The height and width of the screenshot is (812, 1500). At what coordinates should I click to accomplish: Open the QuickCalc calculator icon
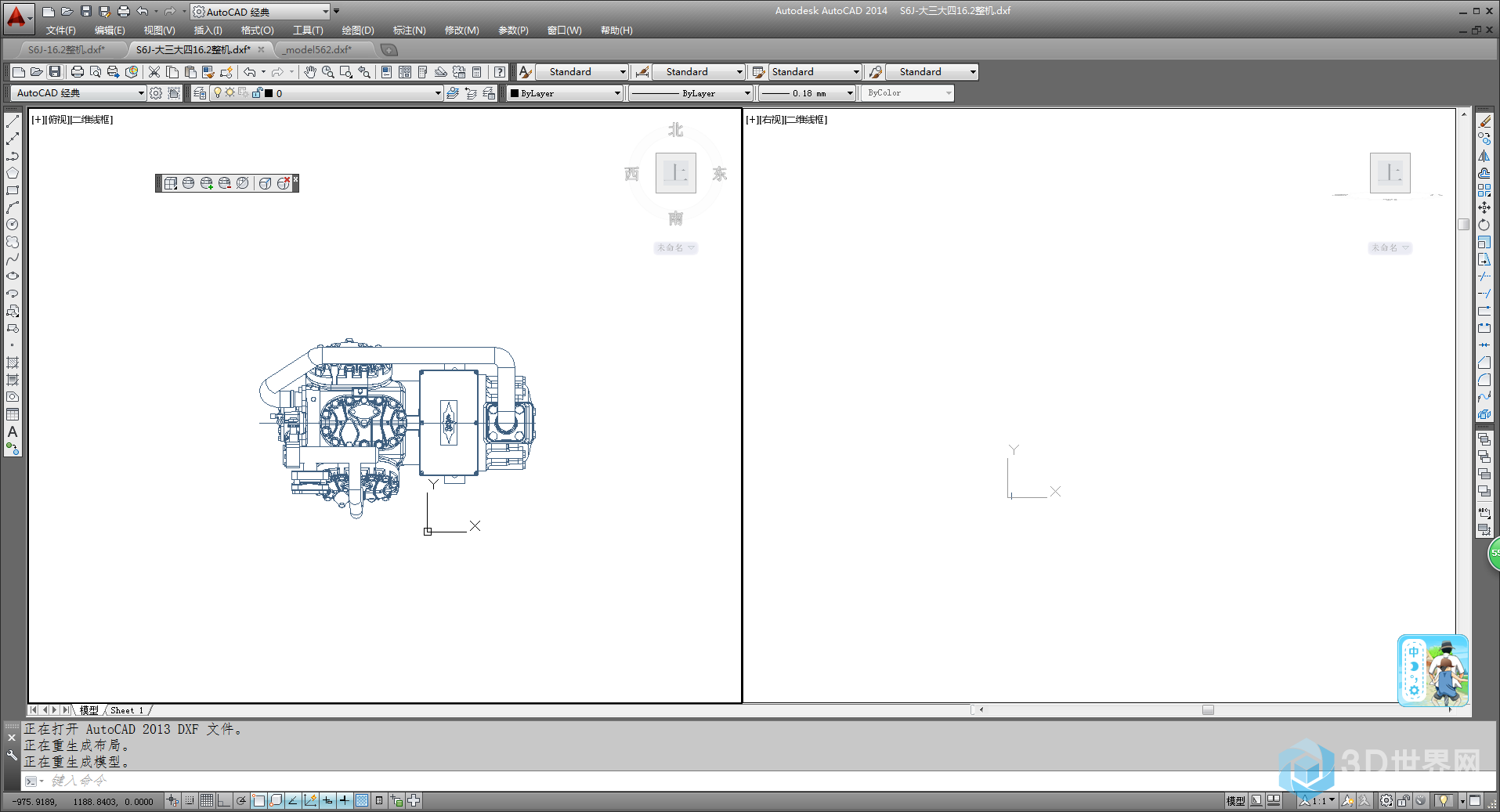point(476,72)
